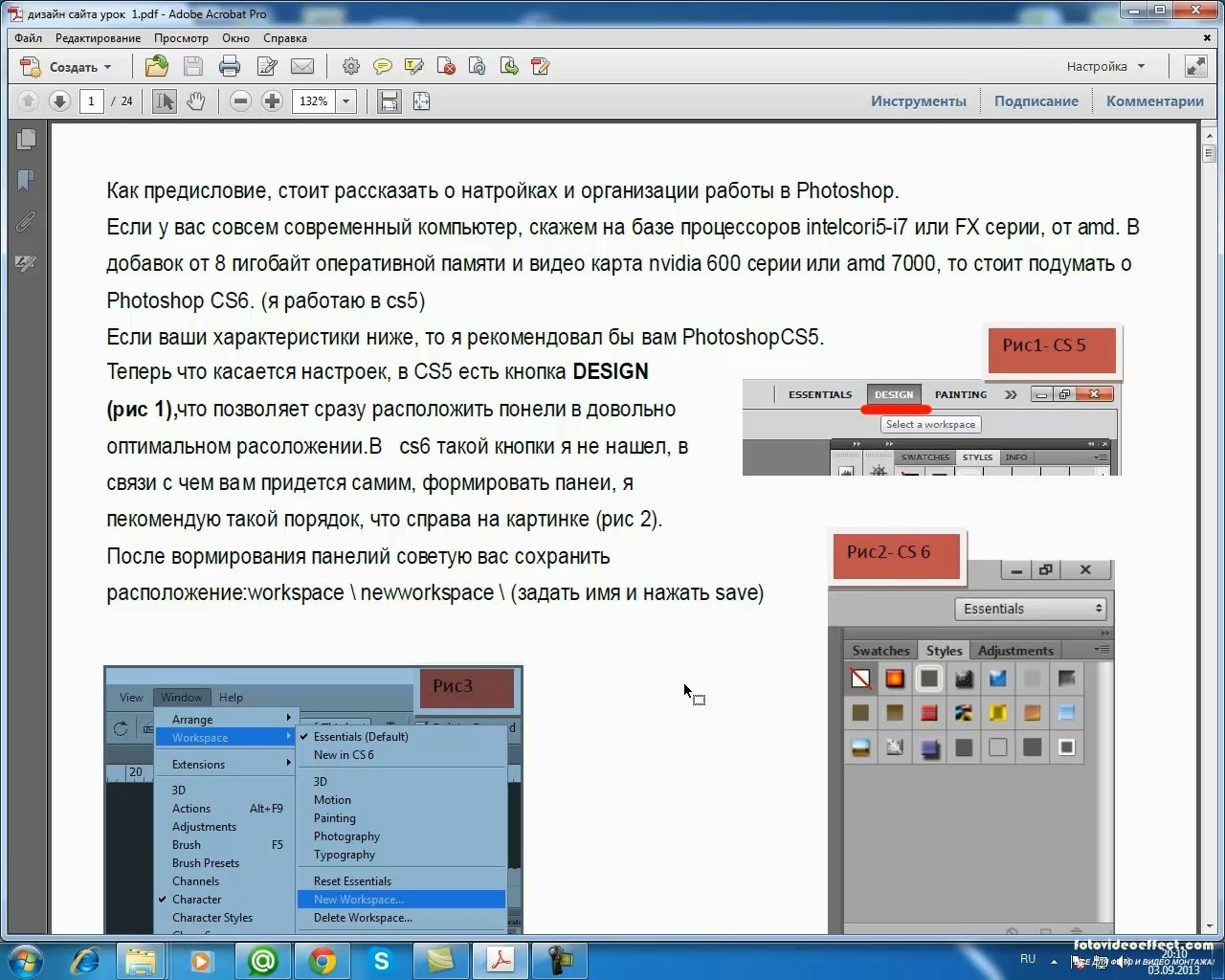
Task: Open Windows Explorer from the taskbar
Action: 142,960
